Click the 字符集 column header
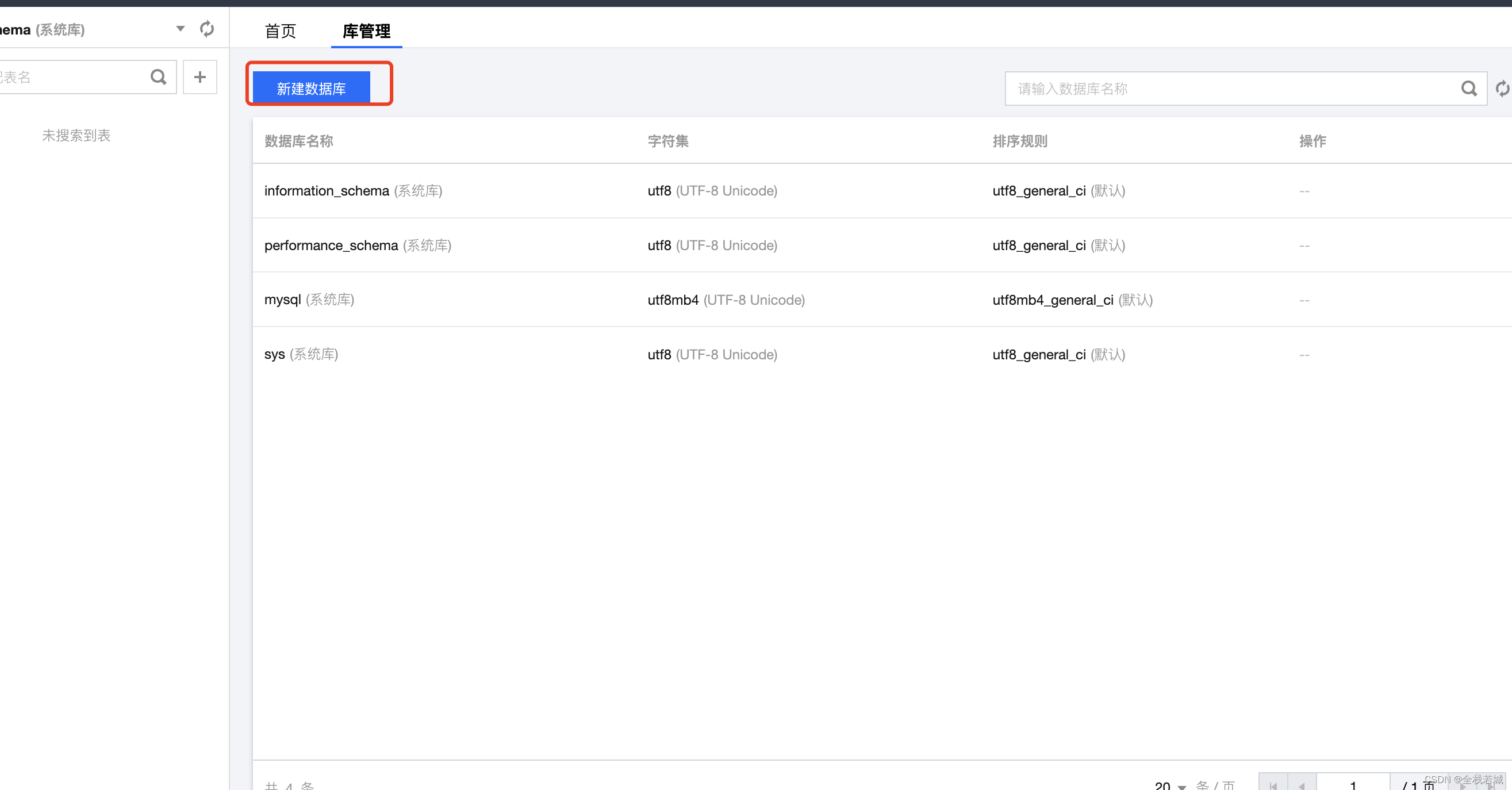Image resolution: width=1512 pixels, height=790 pixels. (668, 141)
